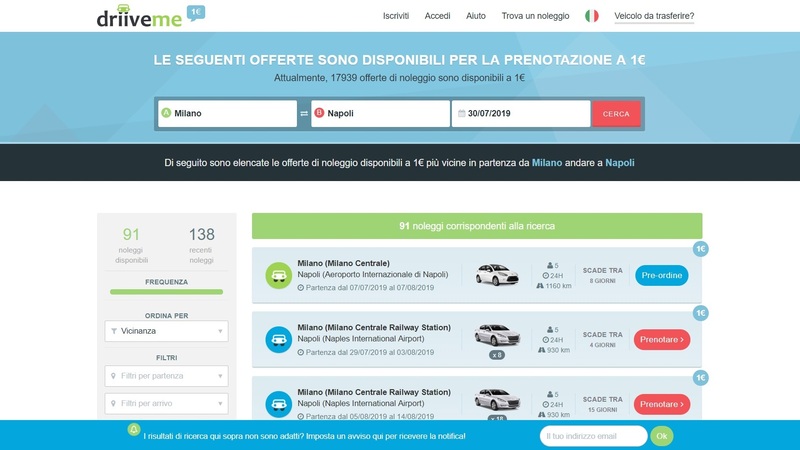Viewport: 800px width, 450px height.
Task: Click SCADE TRA 4 GIORNI text
Action: click(x=603, y=340)
